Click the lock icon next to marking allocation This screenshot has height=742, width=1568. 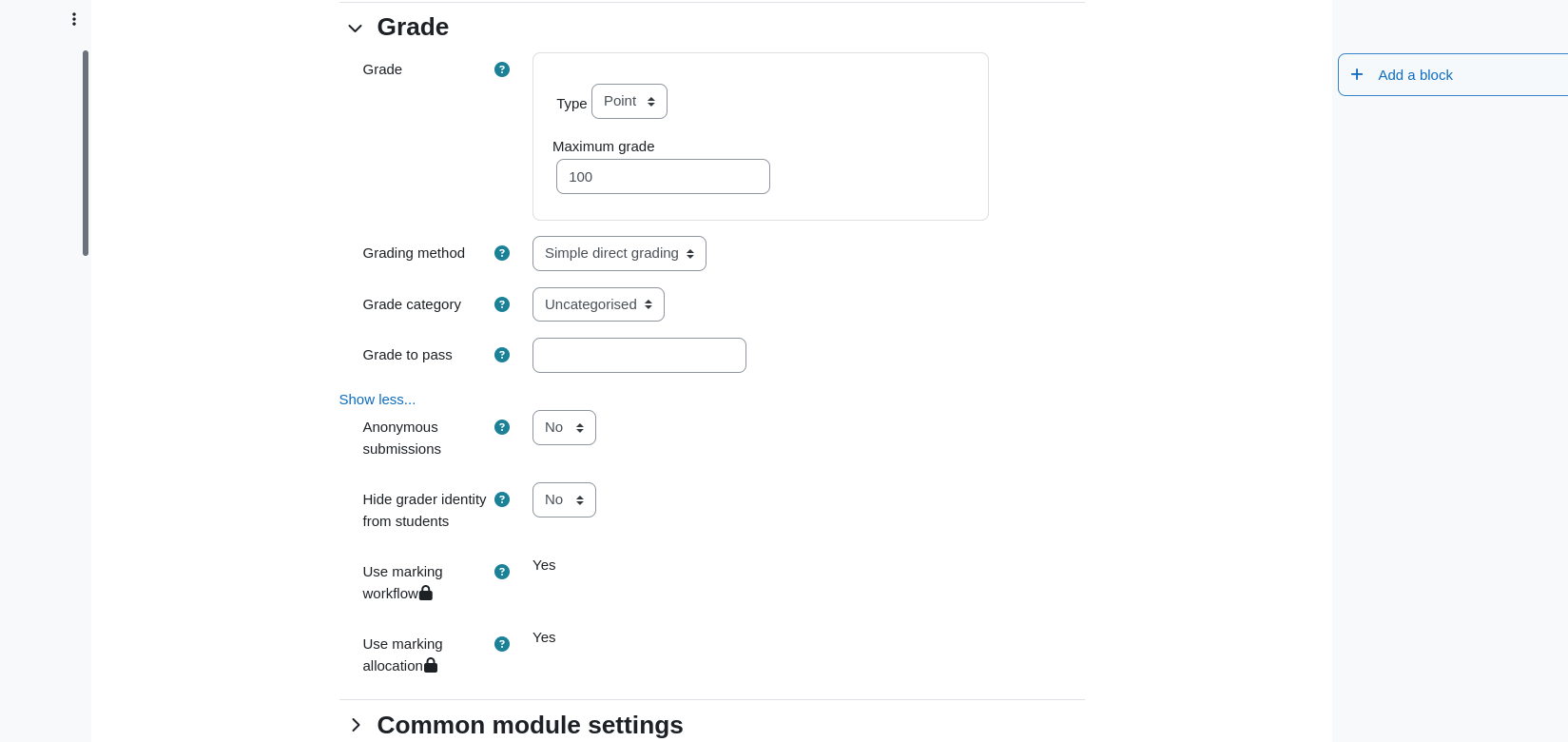click(x=431, y=665)
